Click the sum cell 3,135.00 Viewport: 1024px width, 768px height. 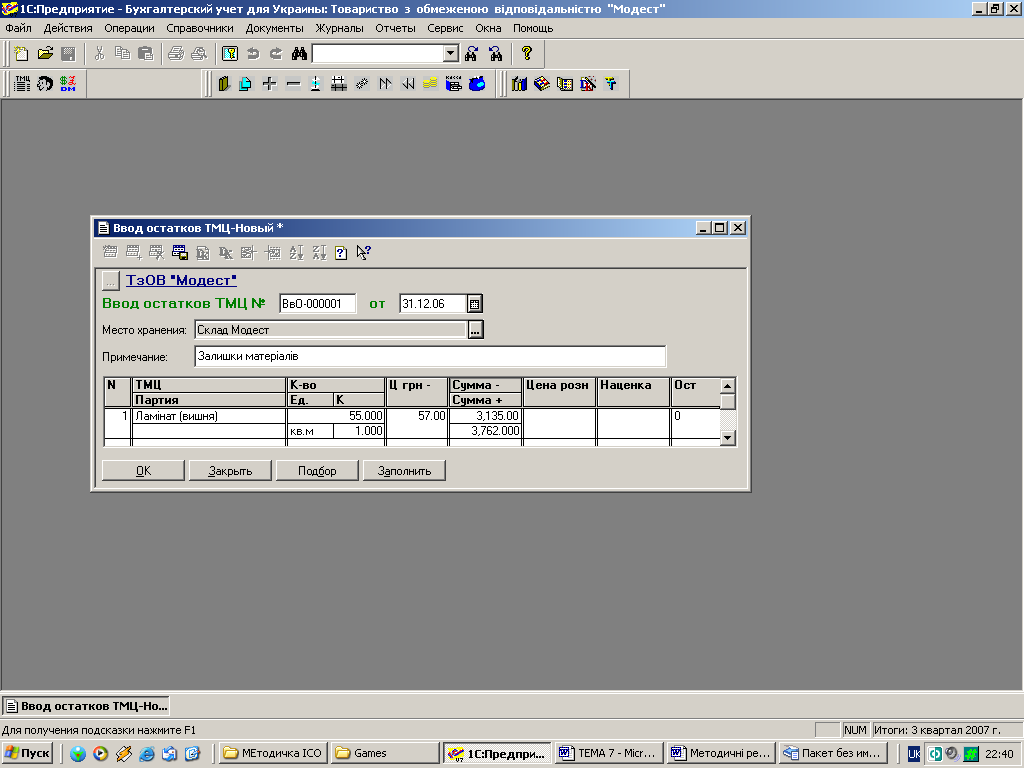pyautogui.click(x=486, y=416)
